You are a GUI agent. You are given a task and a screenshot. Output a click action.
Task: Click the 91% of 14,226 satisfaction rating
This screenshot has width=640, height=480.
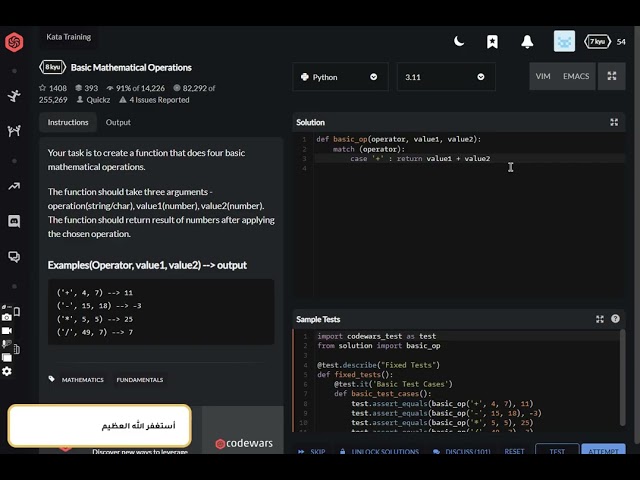point(136,88)
